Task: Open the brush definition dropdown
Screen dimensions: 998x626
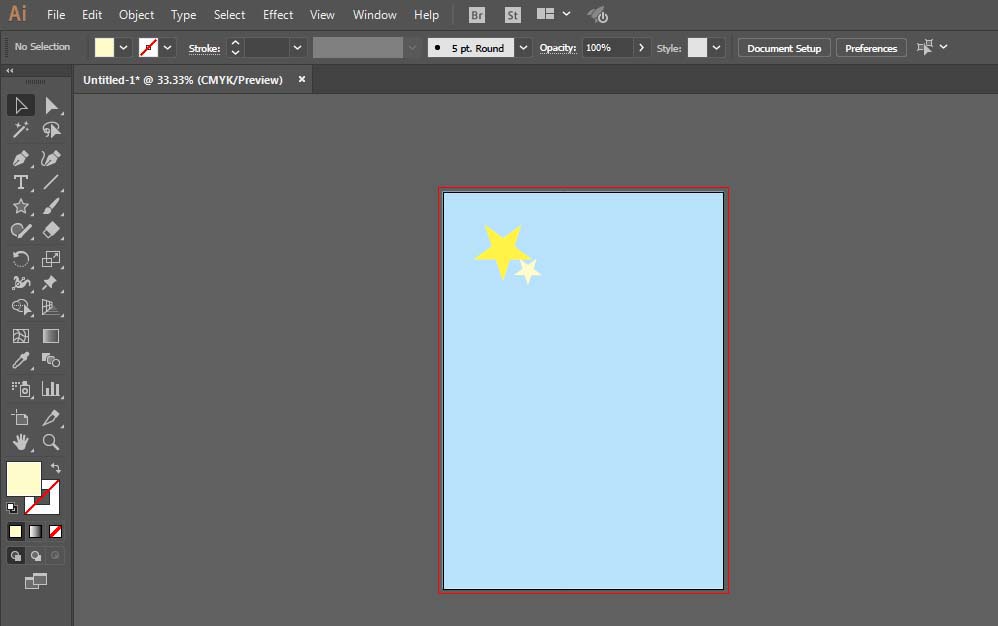Action: (x=523, y=47)
